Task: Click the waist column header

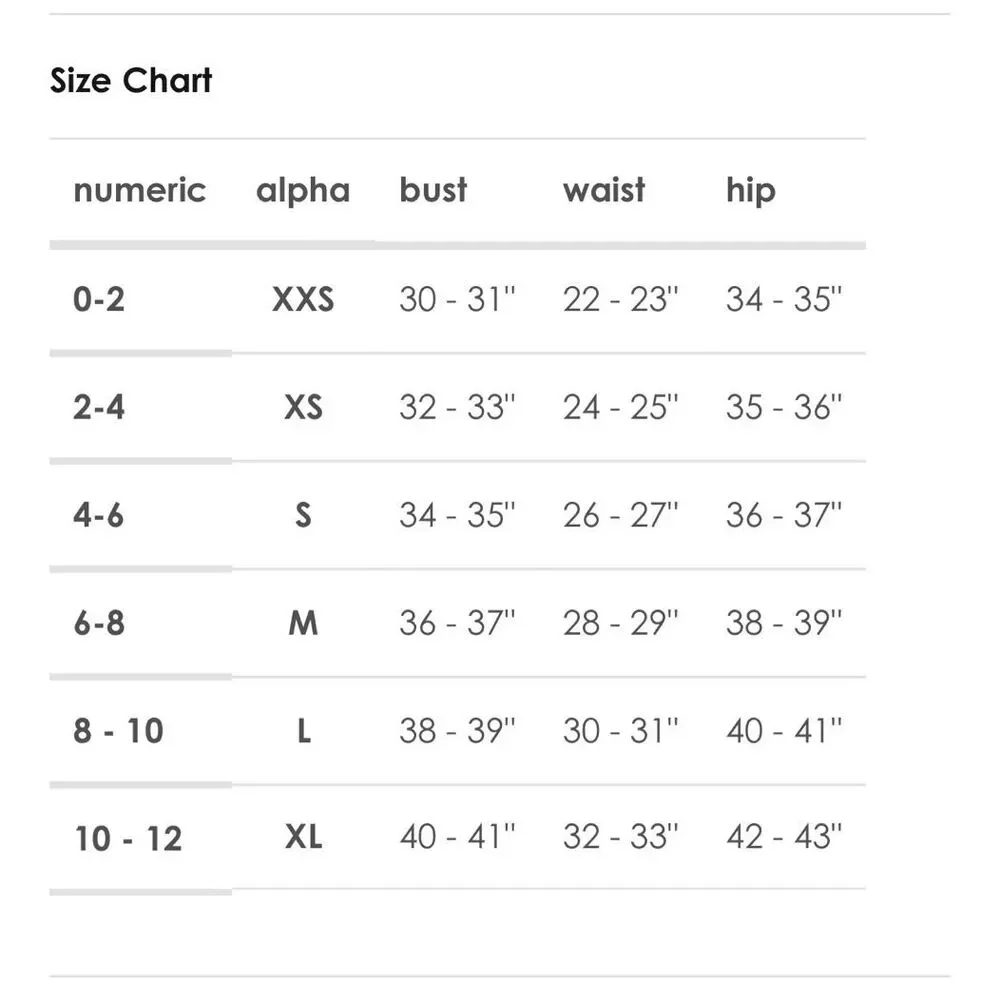Action: (604, 189)
